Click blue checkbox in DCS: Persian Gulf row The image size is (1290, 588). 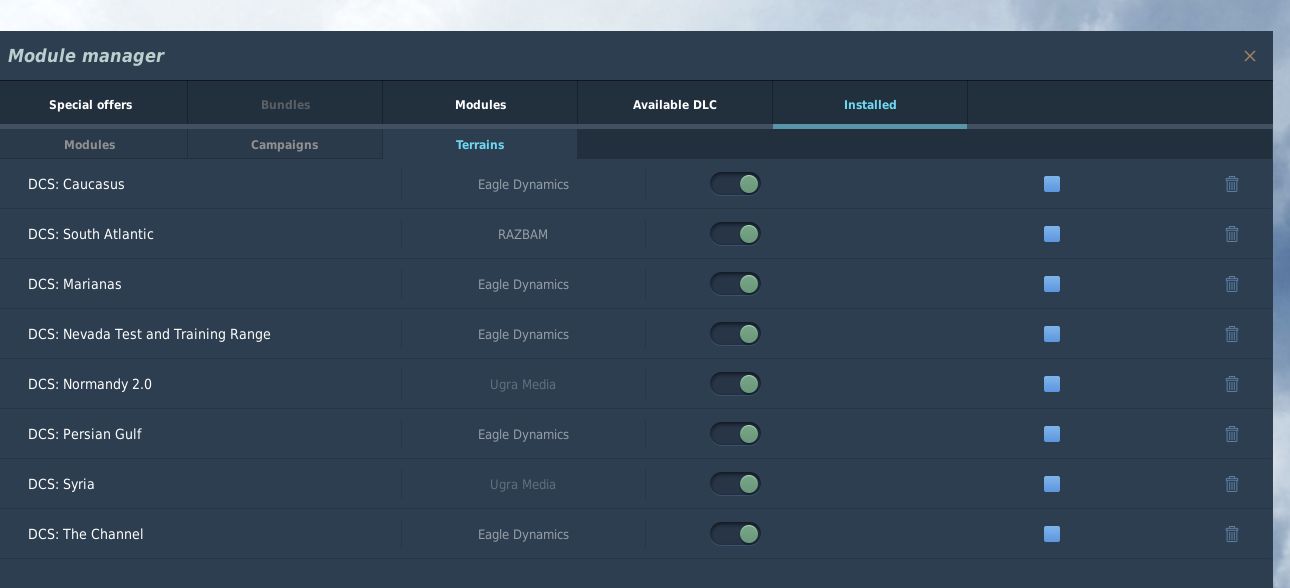(x=1052, y=434)
